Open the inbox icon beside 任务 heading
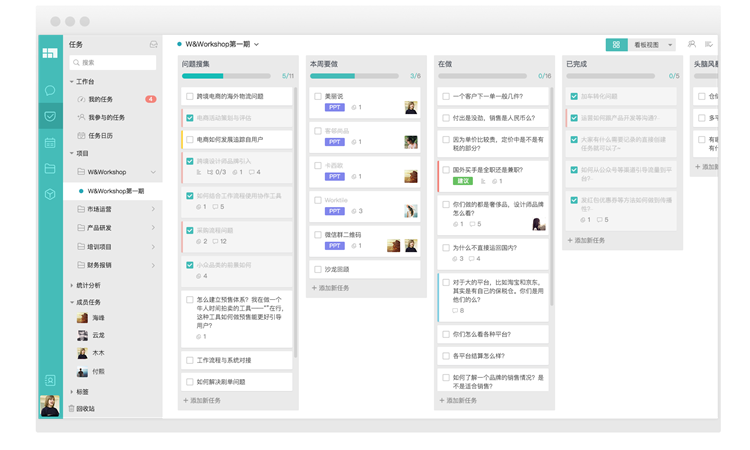The image size is (750, 450). [x=154, y=44]
